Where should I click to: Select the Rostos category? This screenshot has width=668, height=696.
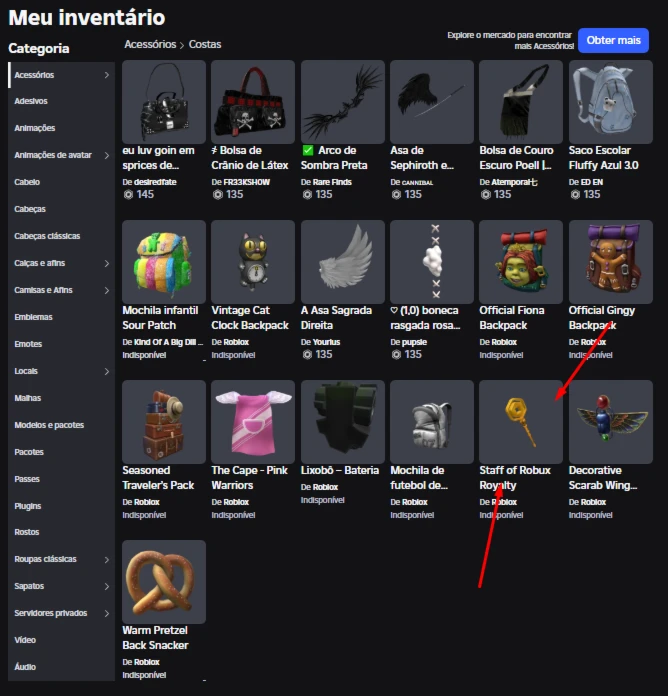61,532
